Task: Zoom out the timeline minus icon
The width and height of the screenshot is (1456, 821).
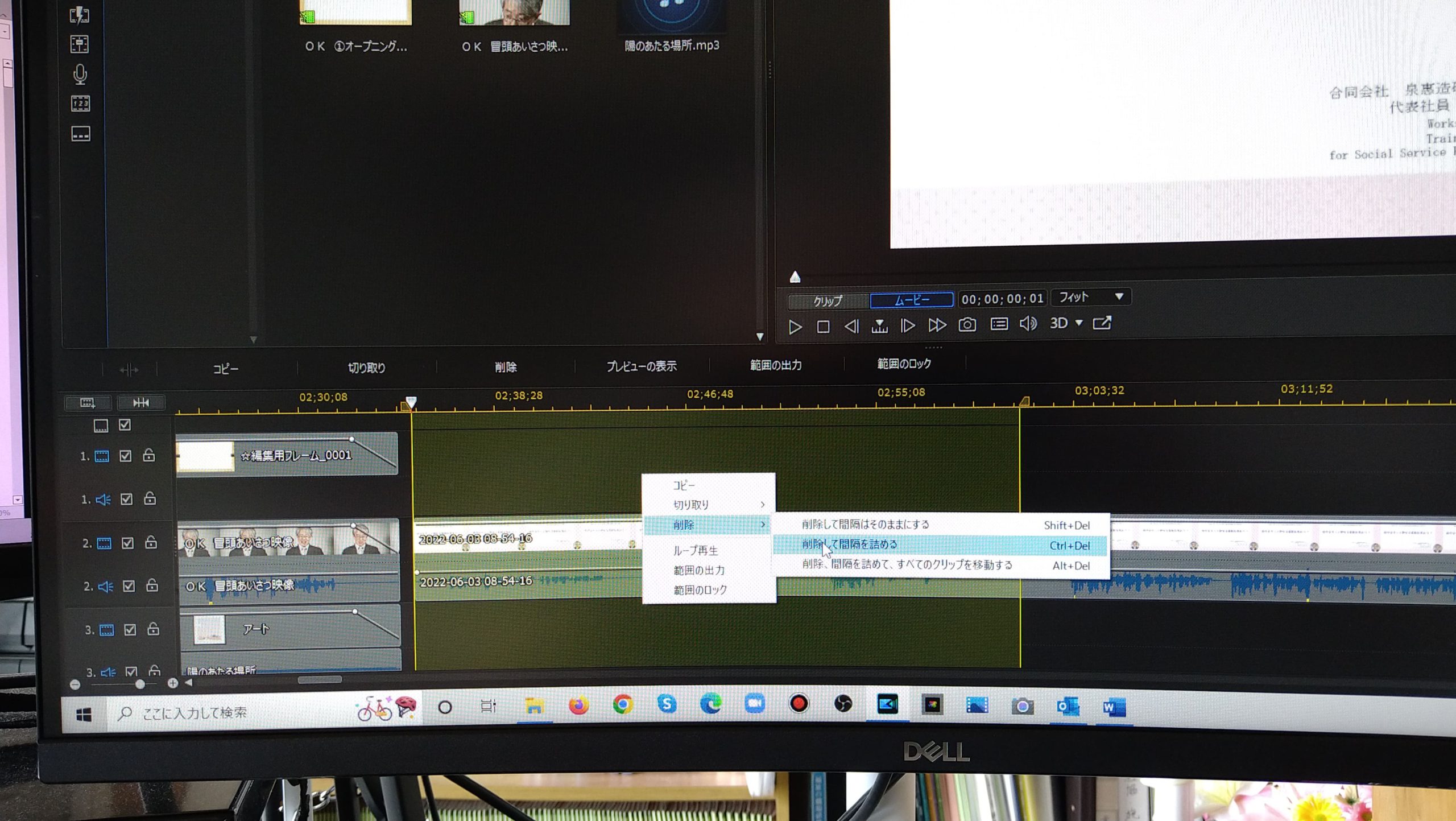Action: 75,684
